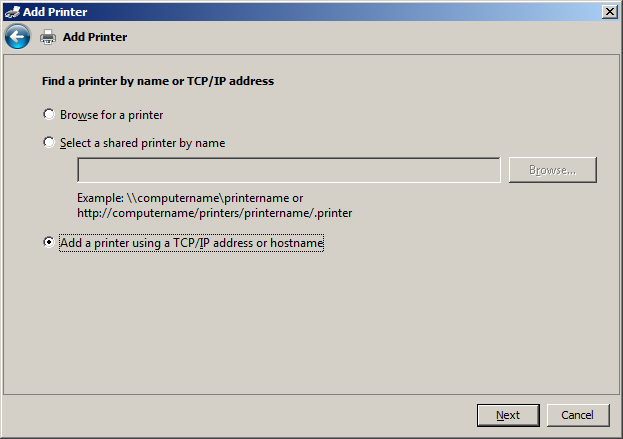Click the http://computername/printers example line
The image size is (623, 439).
click(215, 213)
